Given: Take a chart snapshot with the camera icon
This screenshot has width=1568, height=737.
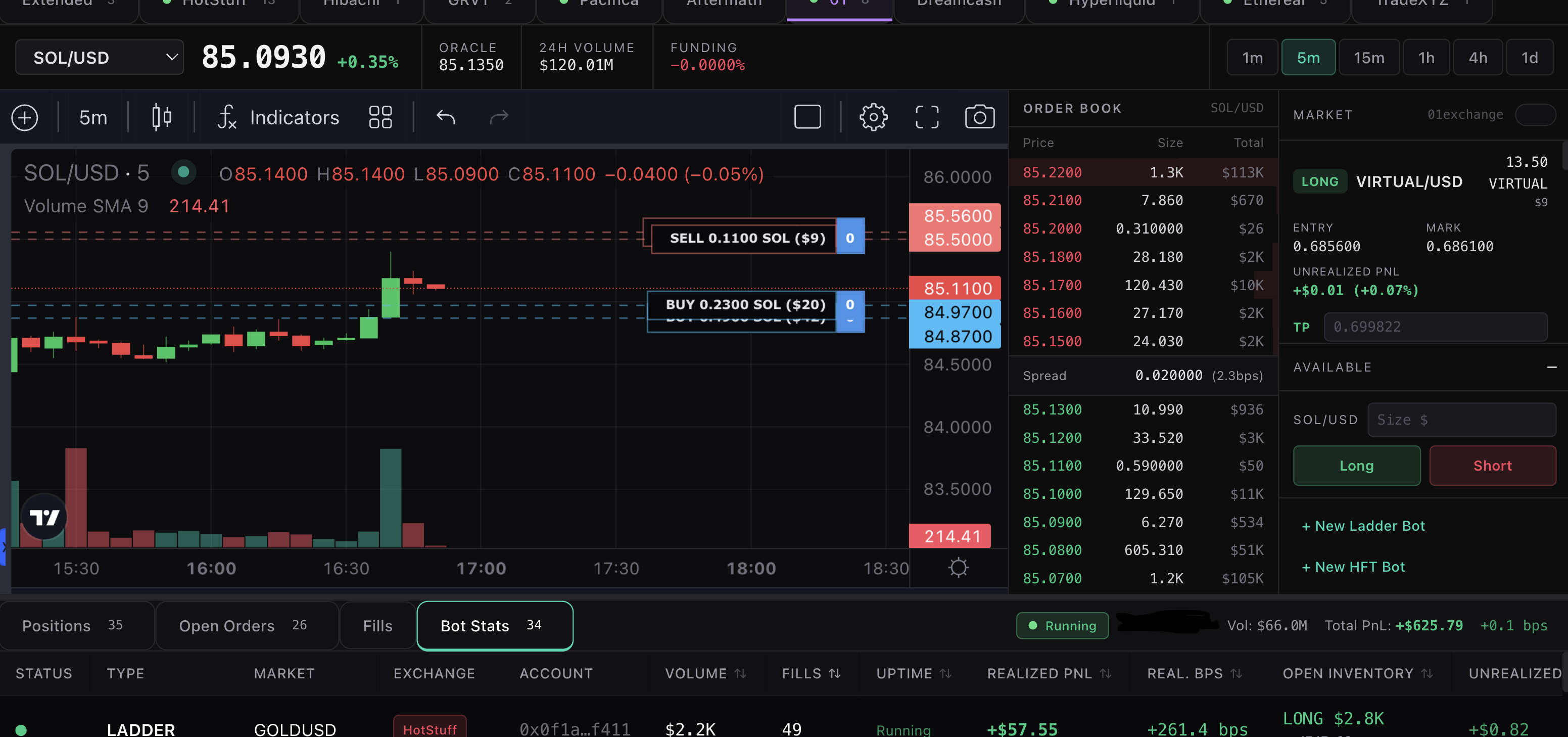Looking at the screenshot, I should (x=980, y=116).
